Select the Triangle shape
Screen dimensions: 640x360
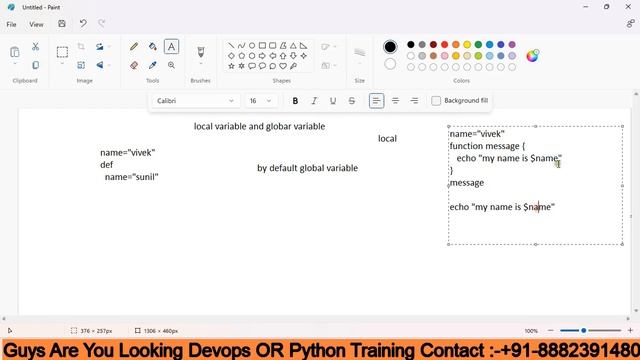(293, 45)
